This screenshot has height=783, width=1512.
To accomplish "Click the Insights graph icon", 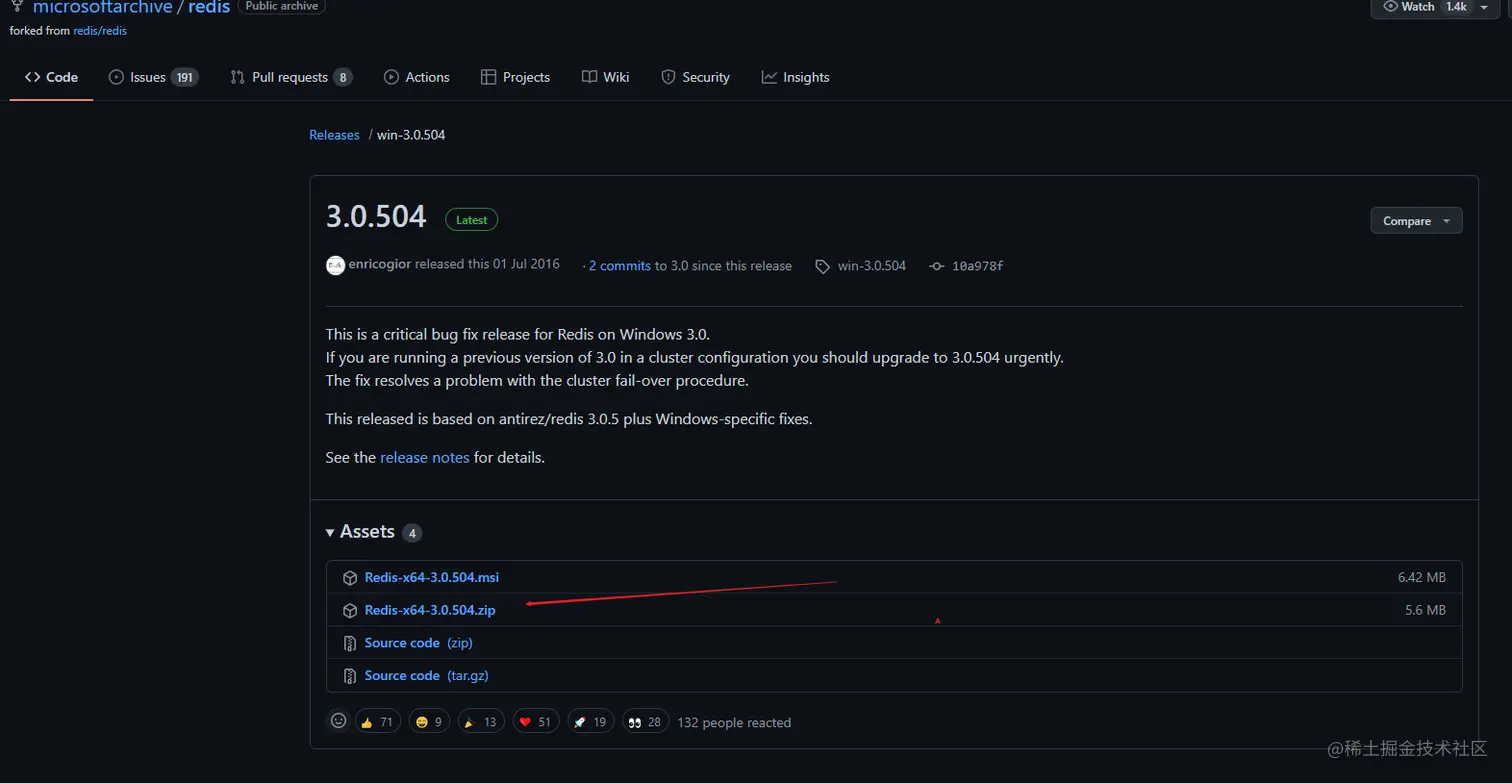I will click(769, 77).
